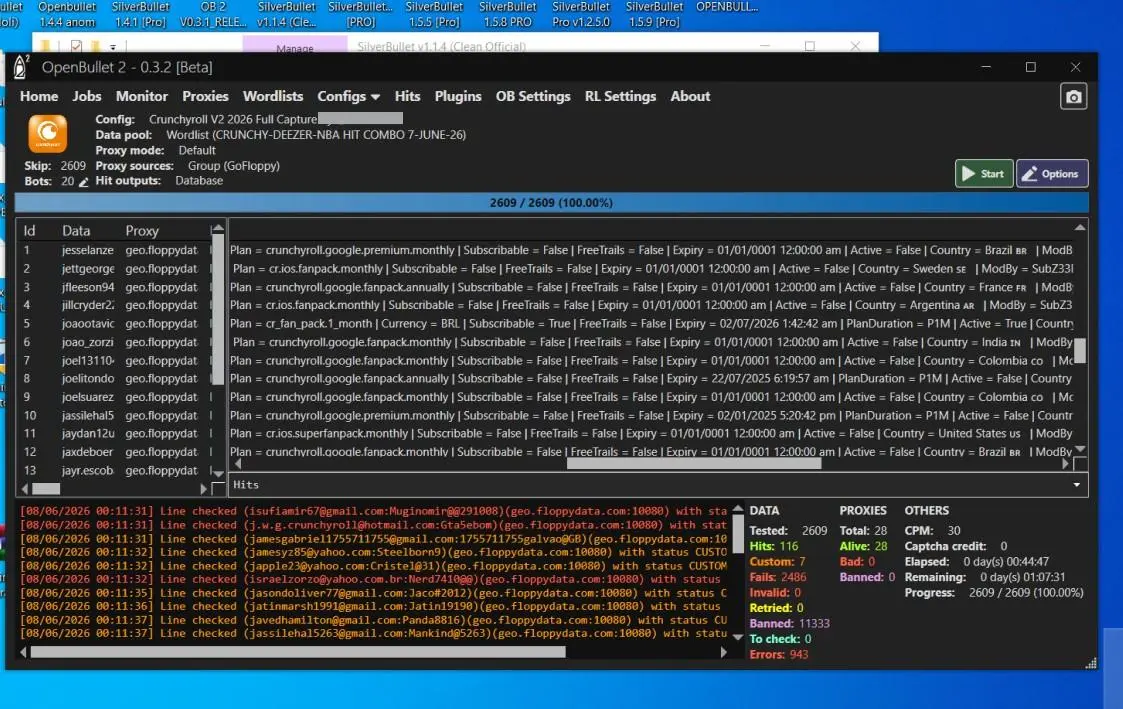The height and width of the screenshot is (709, 1123).
Task: Go to the Home menu
Action: [x=39, y=96]
